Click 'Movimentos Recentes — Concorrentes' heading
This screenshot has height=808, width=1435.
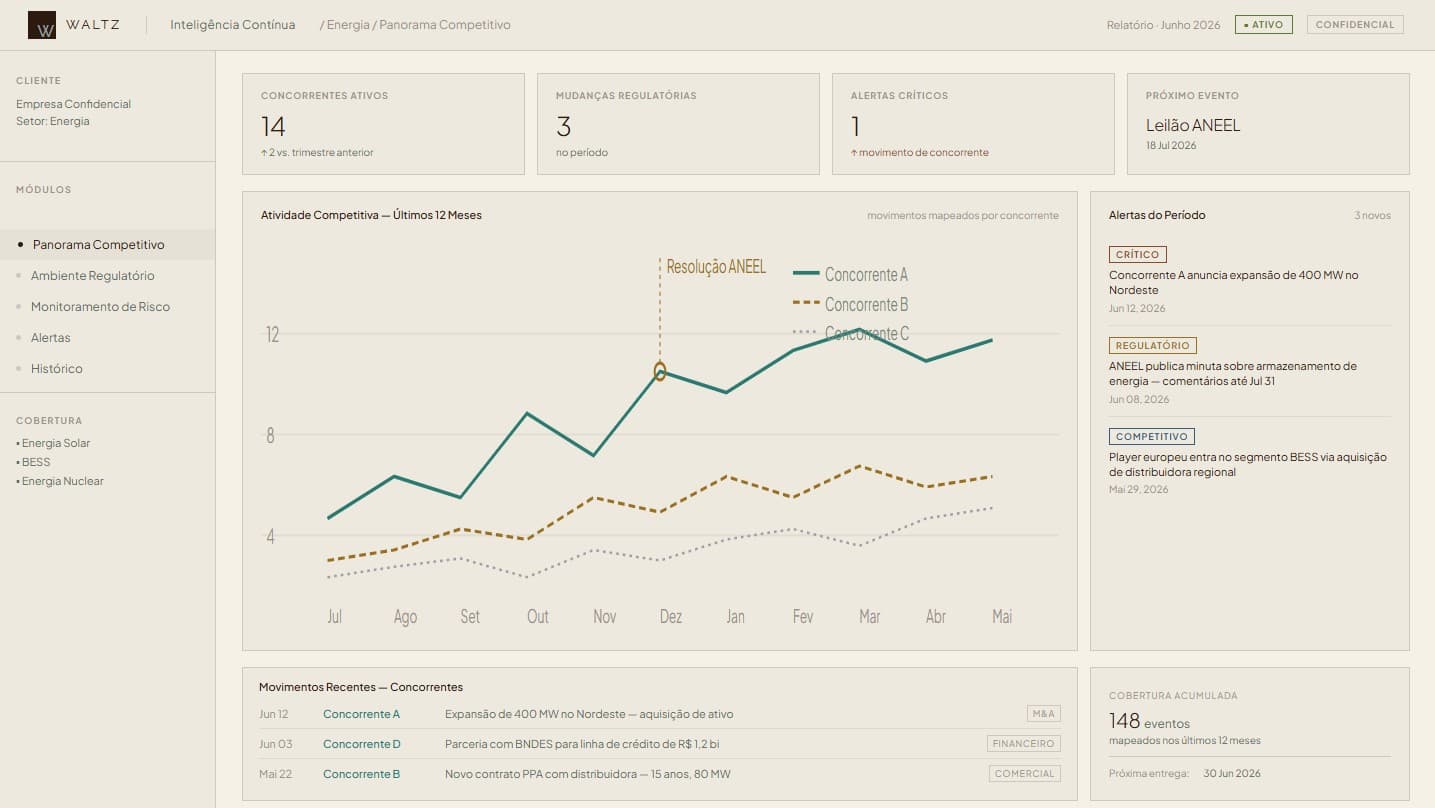point(361,687)
